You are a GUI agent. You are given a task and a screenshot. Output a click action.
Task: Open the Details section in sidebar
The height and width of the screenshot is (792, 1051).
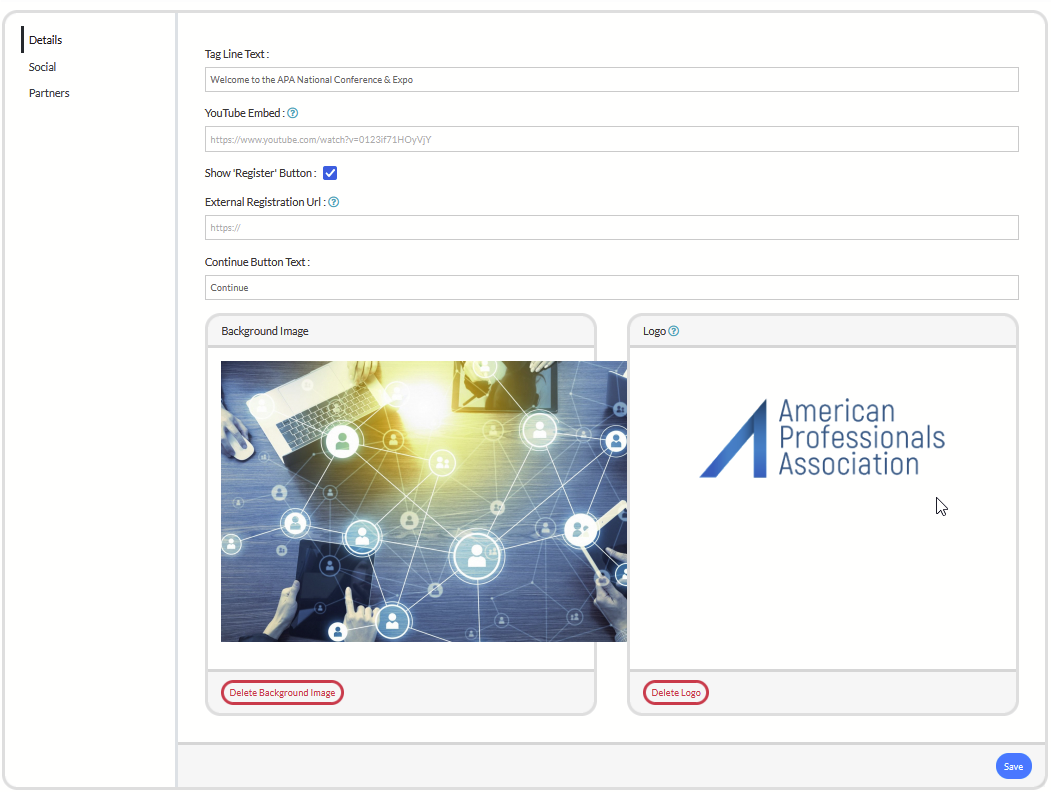coord(46,40)
